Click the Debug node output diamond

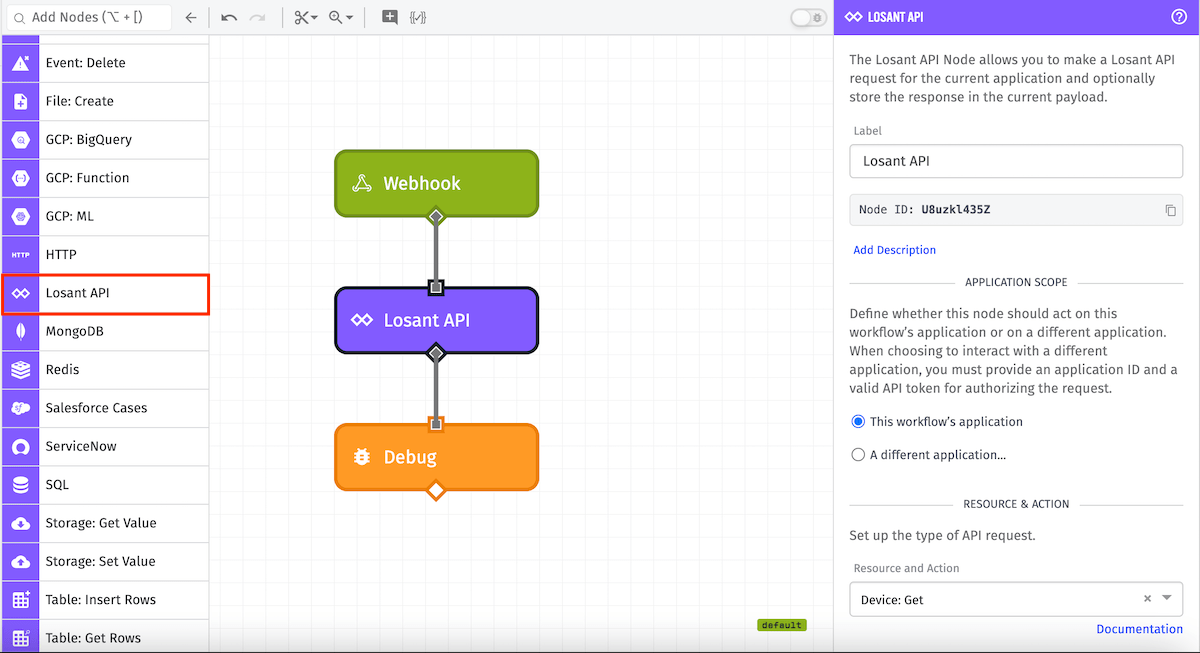click(x=436, y=490)
